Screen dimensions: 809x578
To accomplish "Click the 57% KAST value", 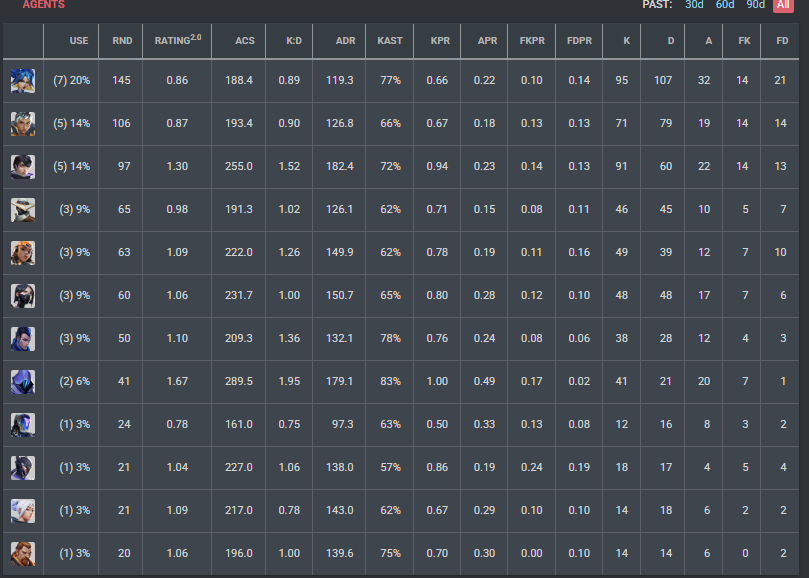I will (390, 467).
